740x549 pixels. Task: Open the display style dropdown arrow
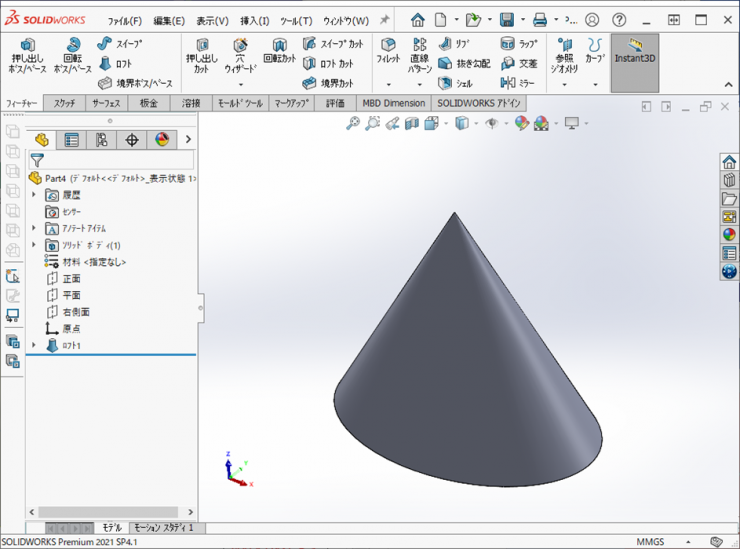pos(474,123)
